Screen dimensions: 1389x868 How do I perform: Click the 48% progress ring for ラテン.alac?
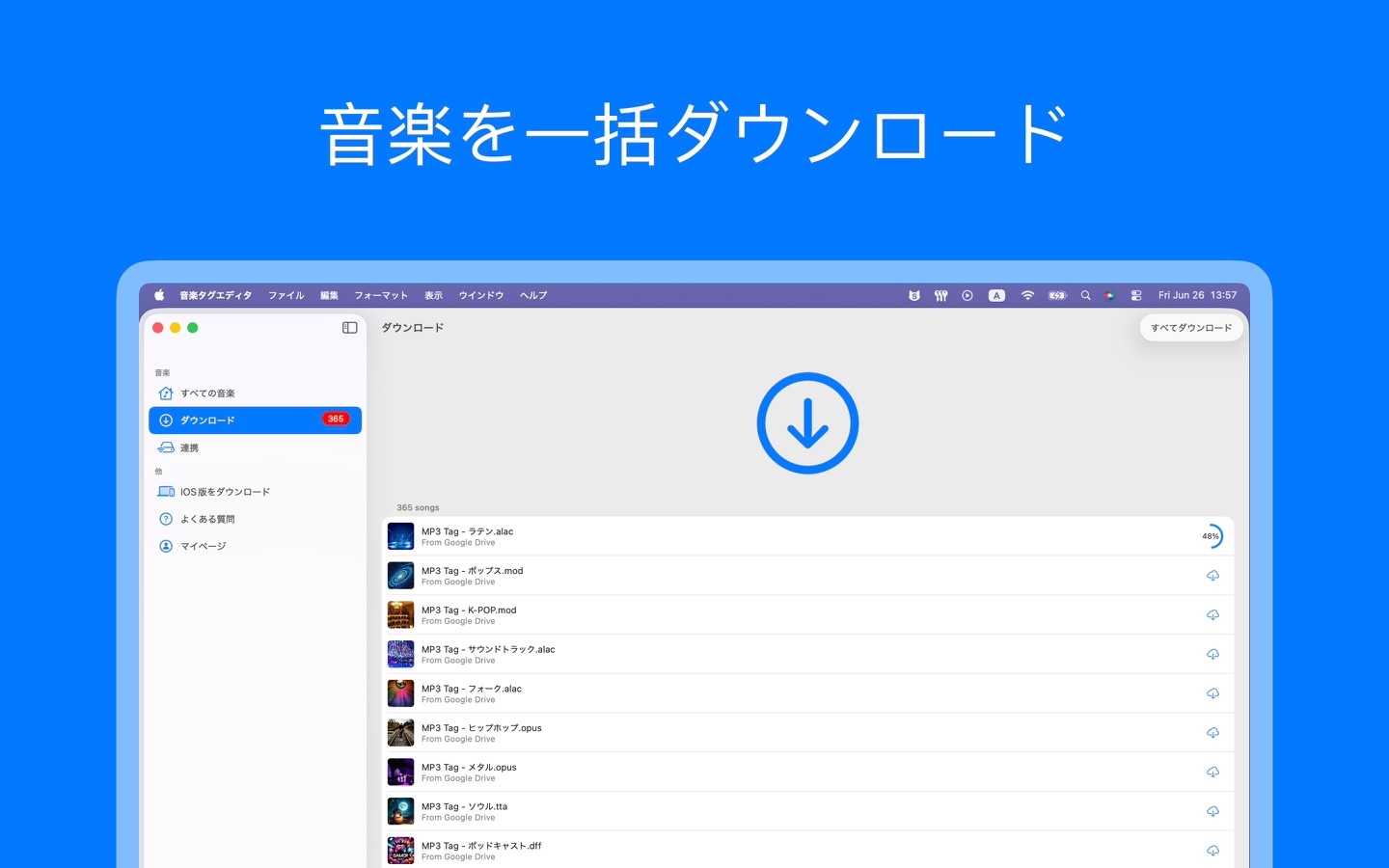coord(1212,536)
